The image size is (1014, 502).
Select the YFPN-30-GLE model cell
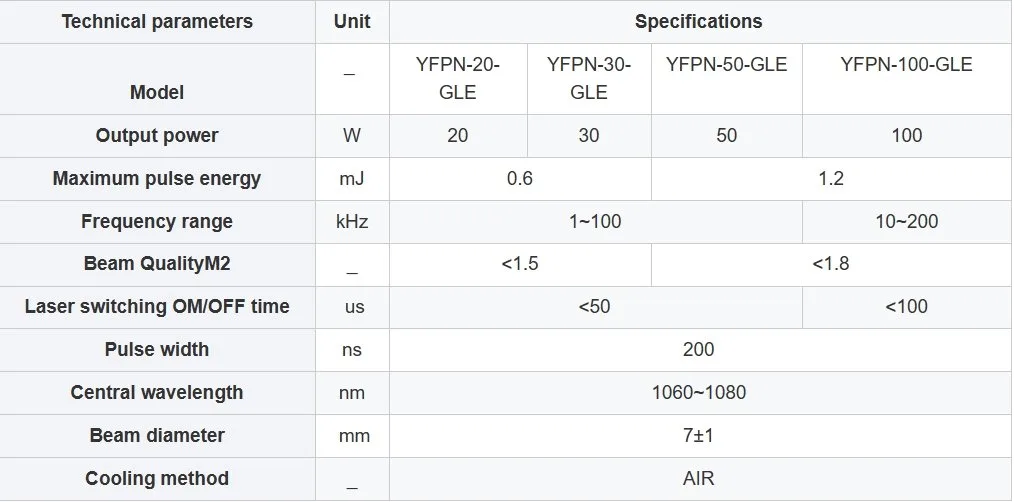(x=589, y=79)
